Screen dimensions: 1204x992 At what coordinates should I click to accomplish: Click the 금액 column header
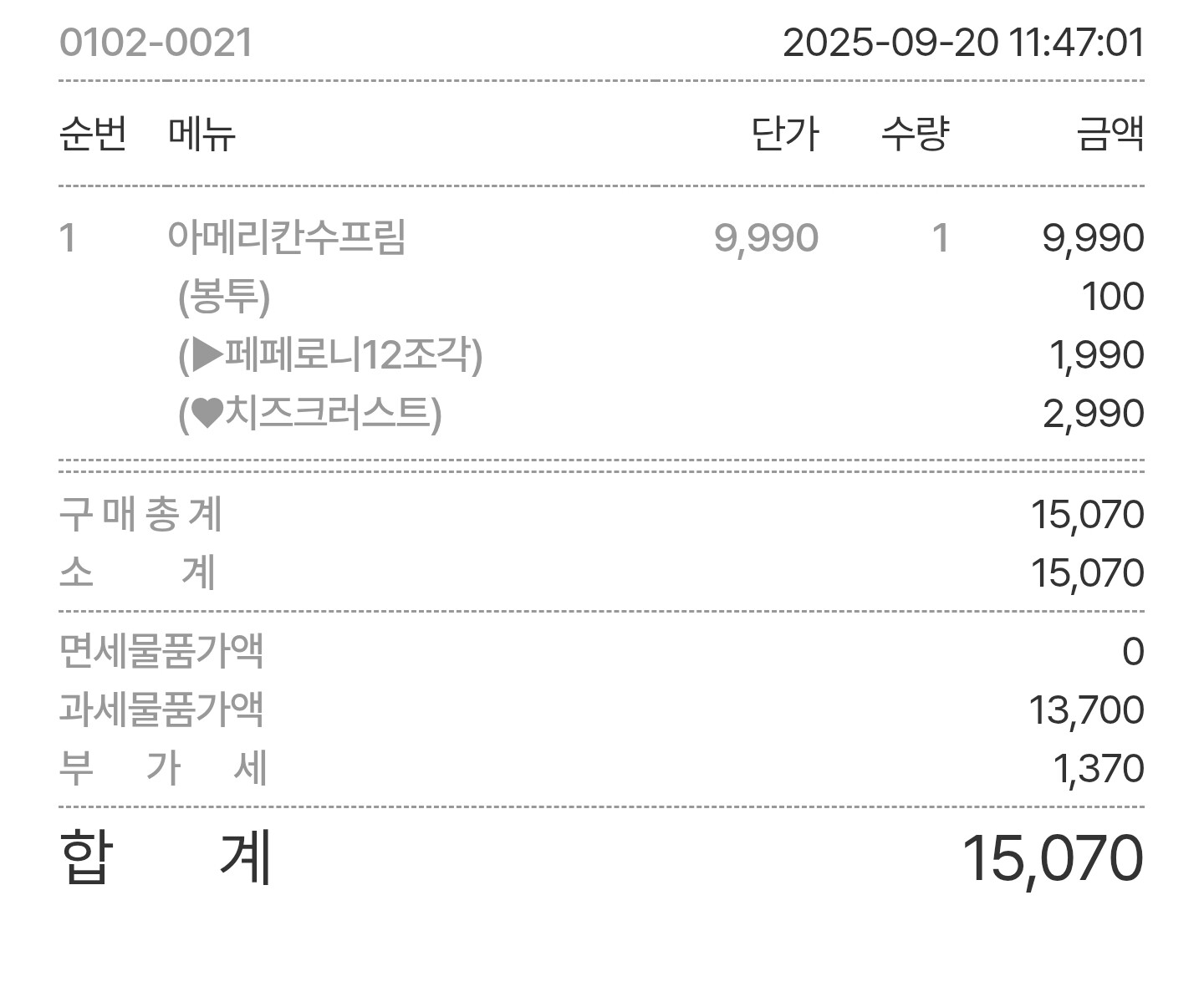point(1110,134)
